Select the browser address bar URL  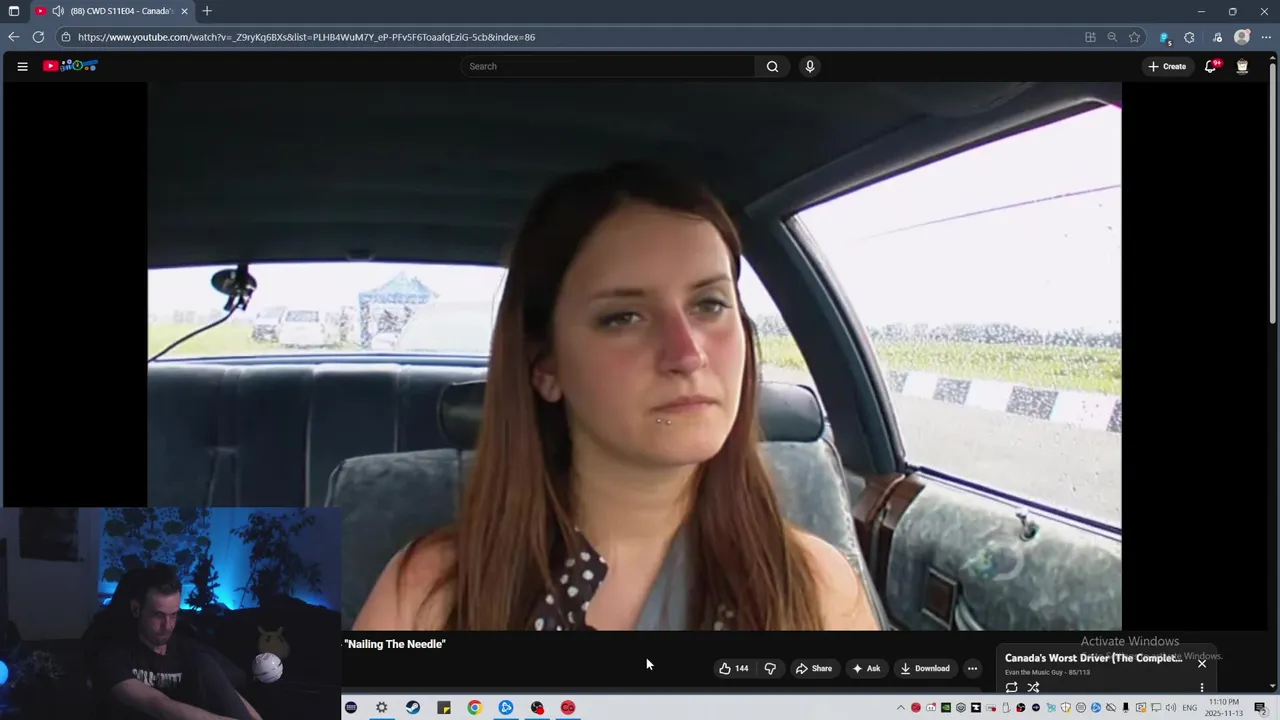coord(306,37)
